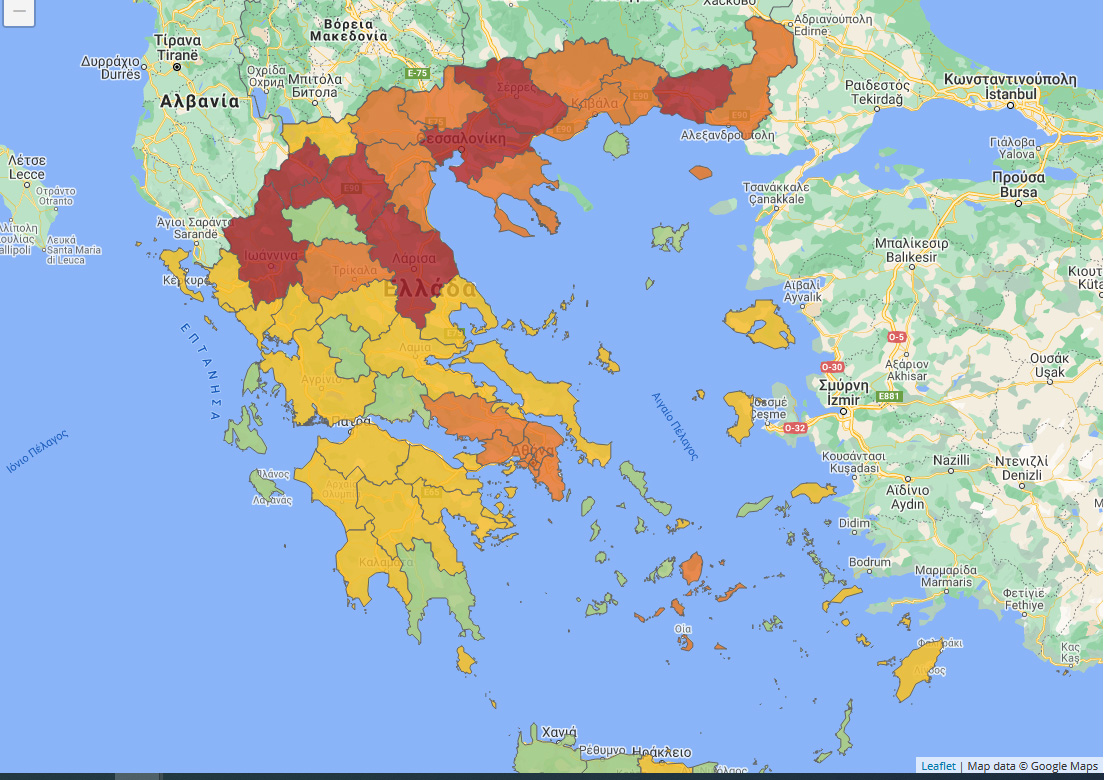Select the Αθήνα label in Attica
Image resolution: width=1104 pixels, height=780 pixels.
pos(532,451)
